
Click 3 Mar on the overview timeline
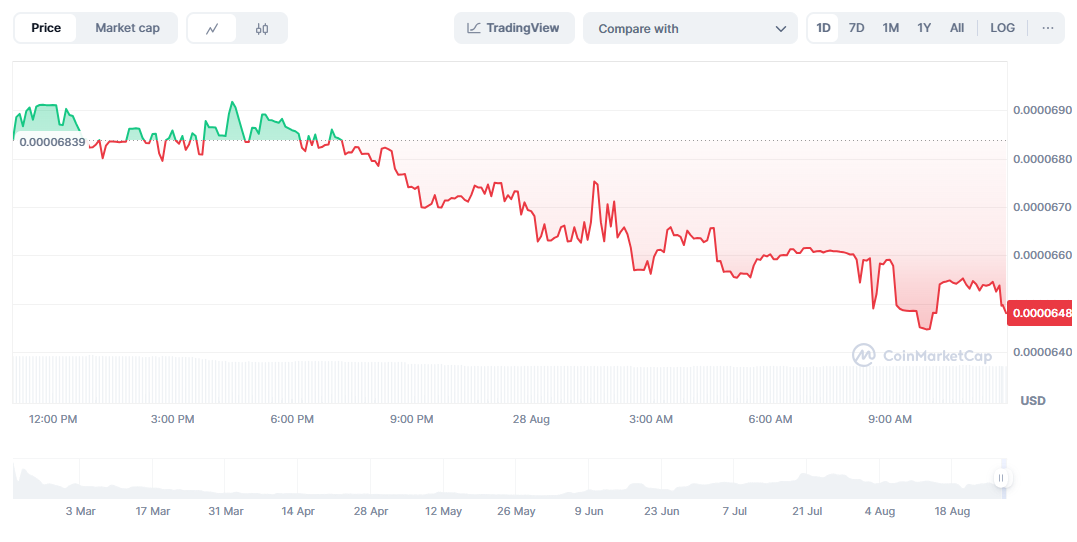tap(80, 511)
